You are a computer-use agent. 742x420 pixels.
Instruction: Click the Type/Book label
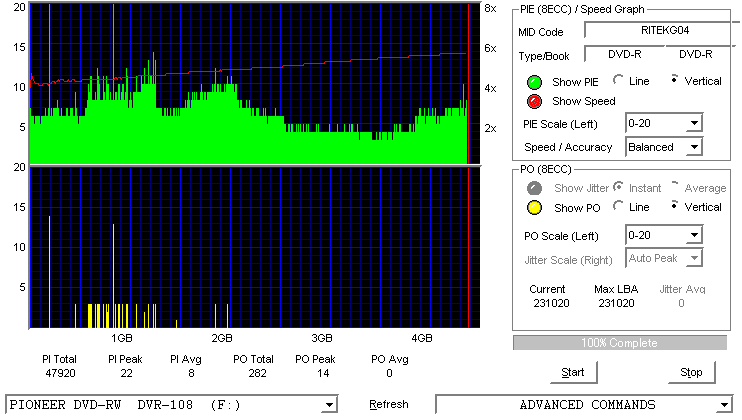pyautogui.click(x=544, y=56)
